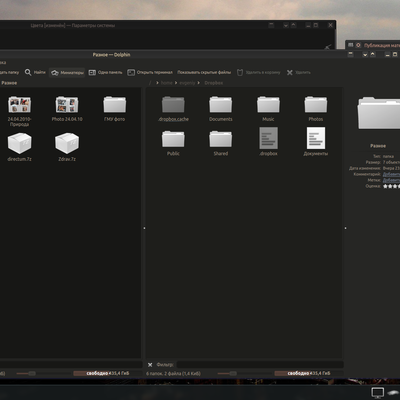Image resolution: width=400 pixels, height=400 pixels.
Task: Click the left pane free space bar
Action: coord(107,373)
